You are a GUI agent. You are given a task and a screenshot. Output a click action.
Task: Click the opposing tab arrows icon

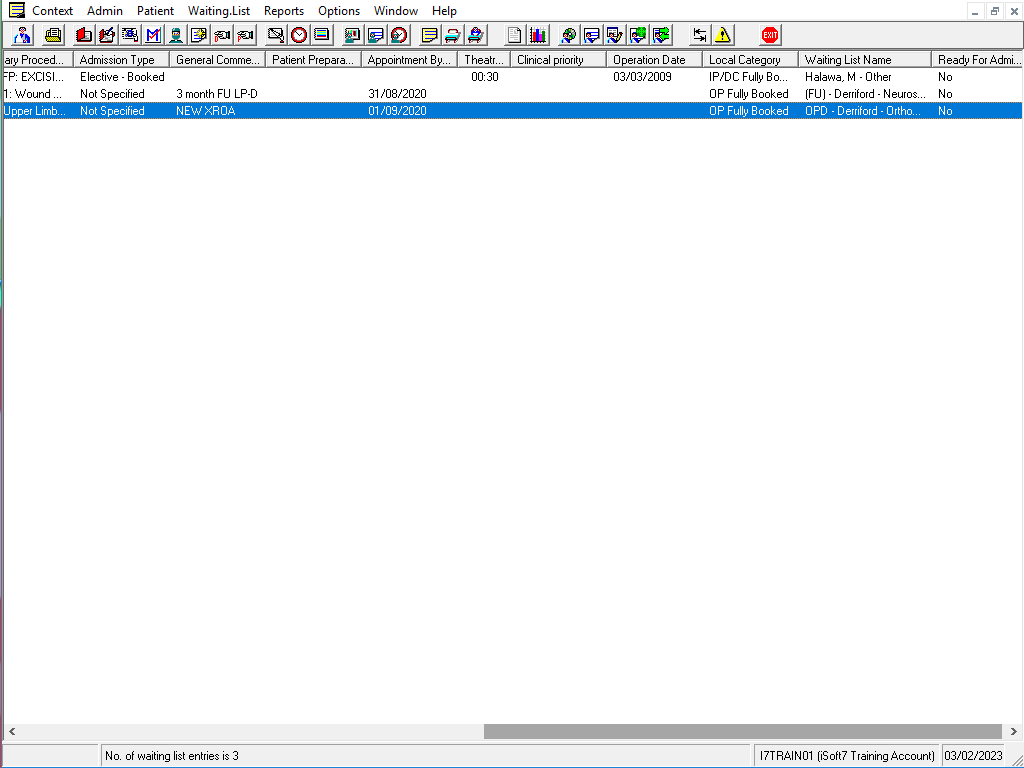click(x=699, y=35)
